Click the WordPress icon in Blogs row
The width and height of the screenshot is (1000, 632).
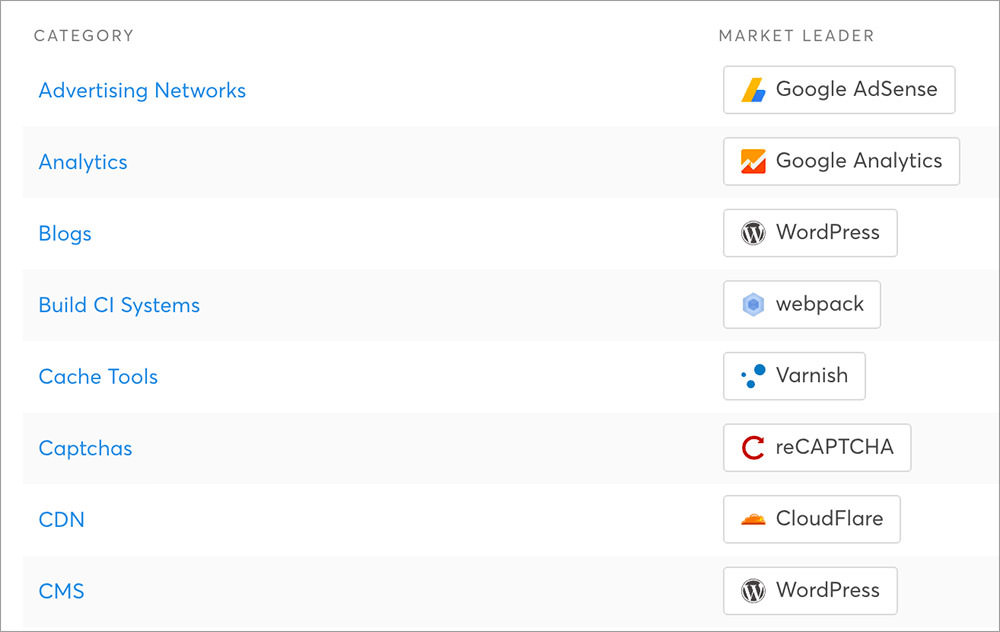point(753,233)
